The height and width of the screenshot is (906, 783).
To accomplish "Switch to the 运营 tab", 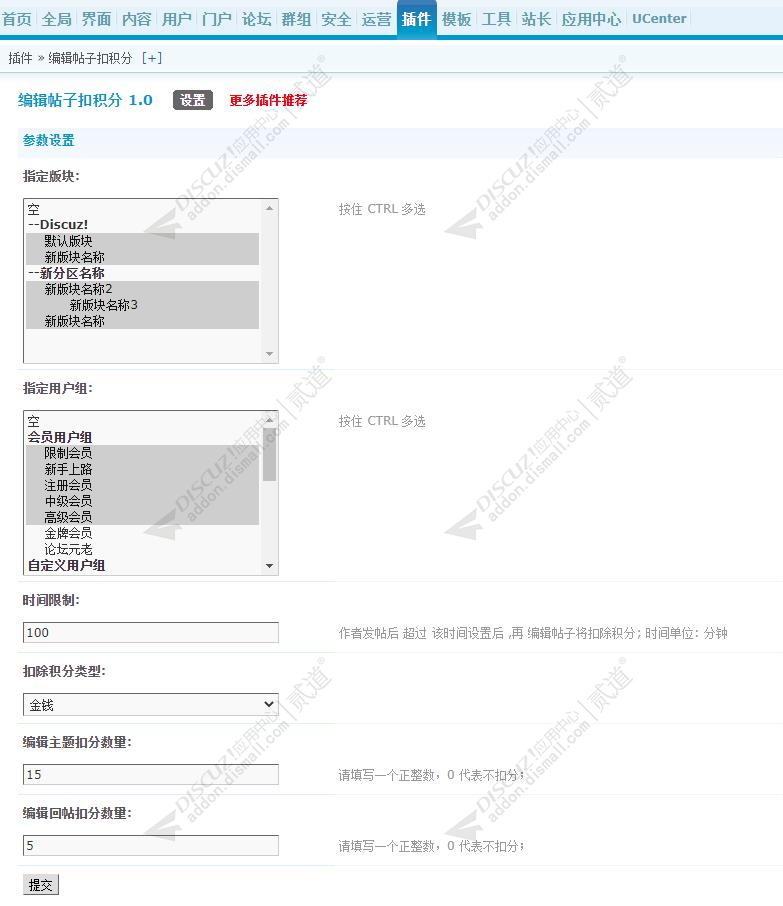I will point(376,19).
